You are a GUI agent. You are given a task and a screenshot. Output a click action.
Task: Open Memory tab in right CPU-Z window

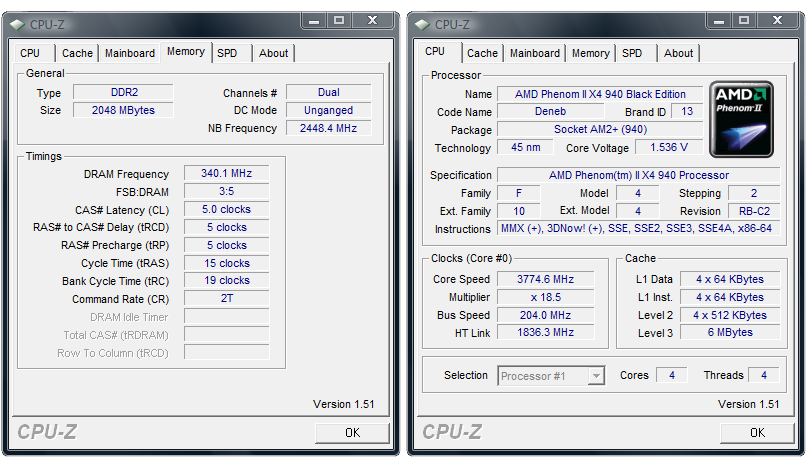[590, 54]
